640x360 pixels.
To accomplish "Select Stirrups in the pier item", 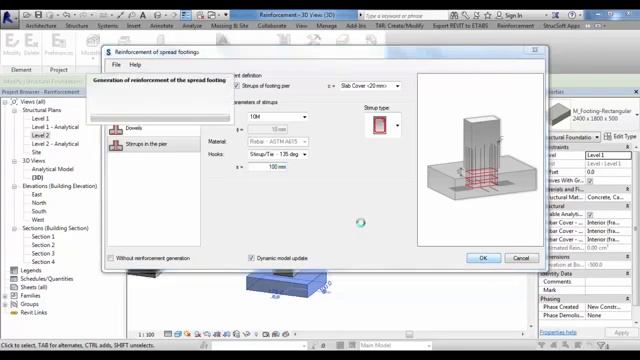I will pyautogui.click(x=154, y=144).
